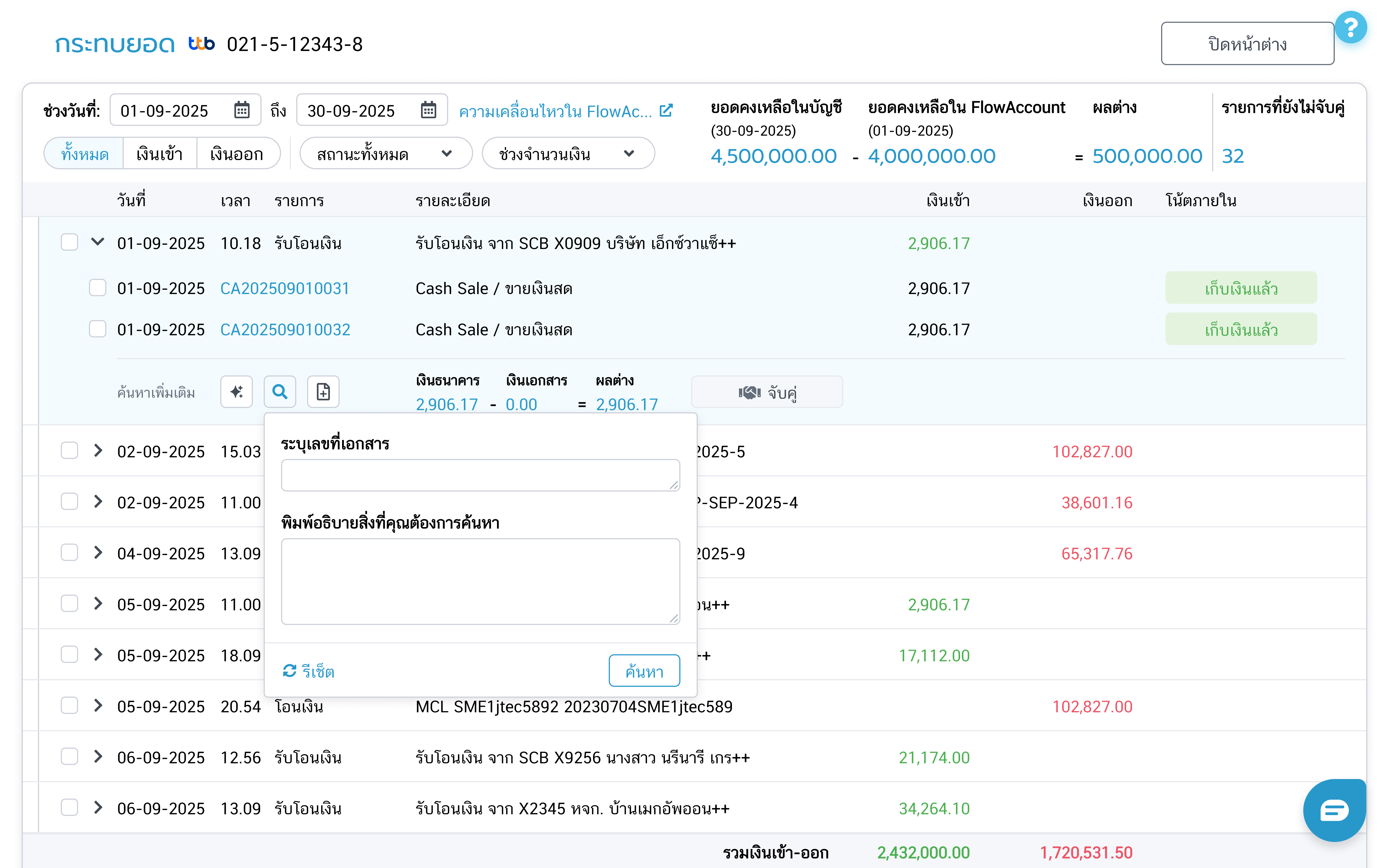
Task: Click the ระบุเลขที่เอกสาร document number field
Action: tap(480, 475)
